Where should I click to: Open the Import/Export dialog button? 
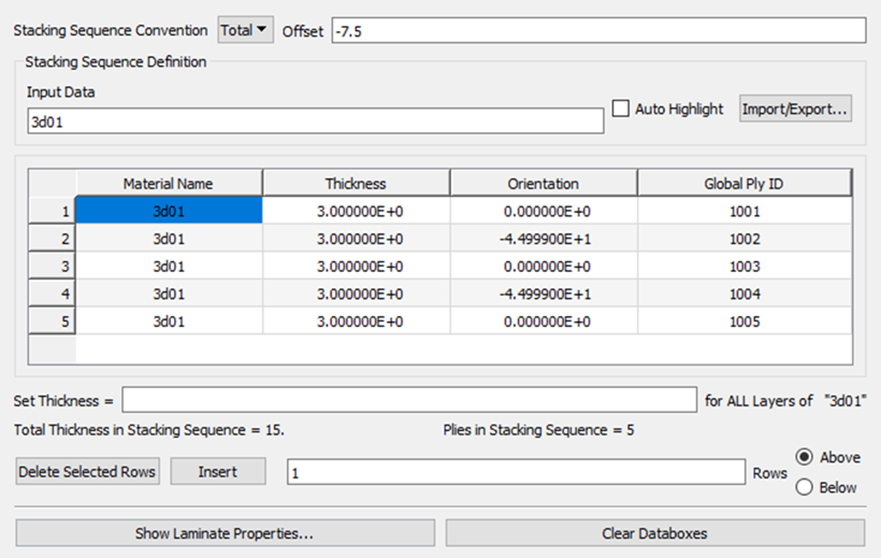click(795, 109)
